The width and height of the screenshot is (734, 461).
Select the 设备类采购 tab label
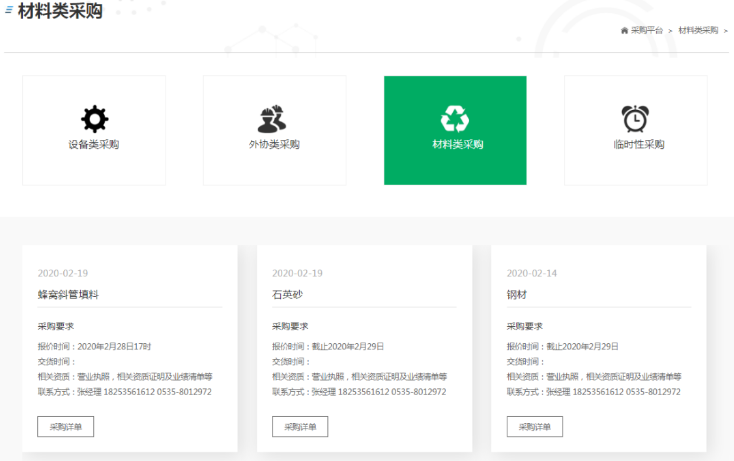click(94, 145)
